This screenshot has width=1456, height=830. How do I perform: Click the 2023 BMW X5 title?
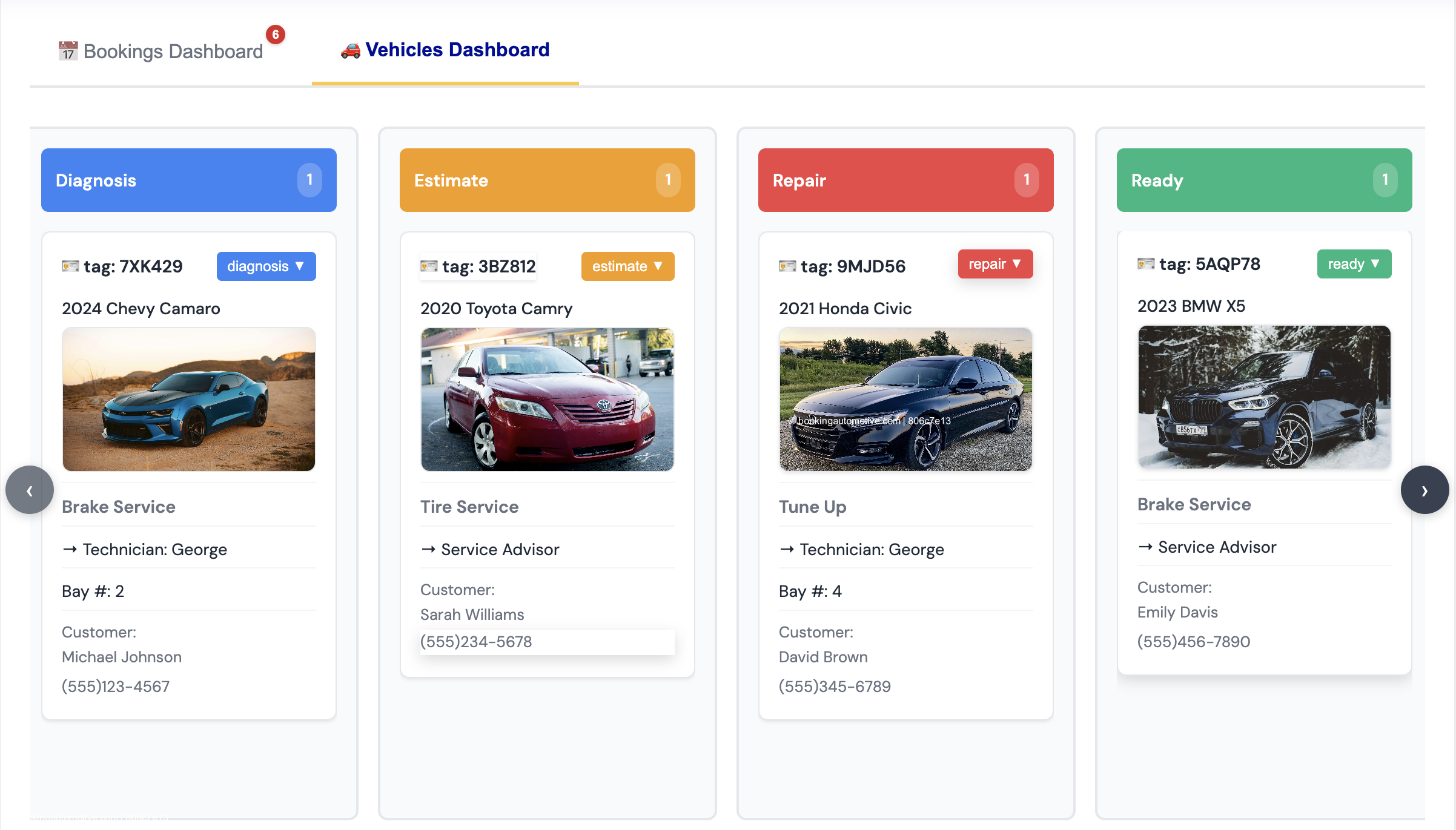pyautogui.click(x=1191, y=306)
